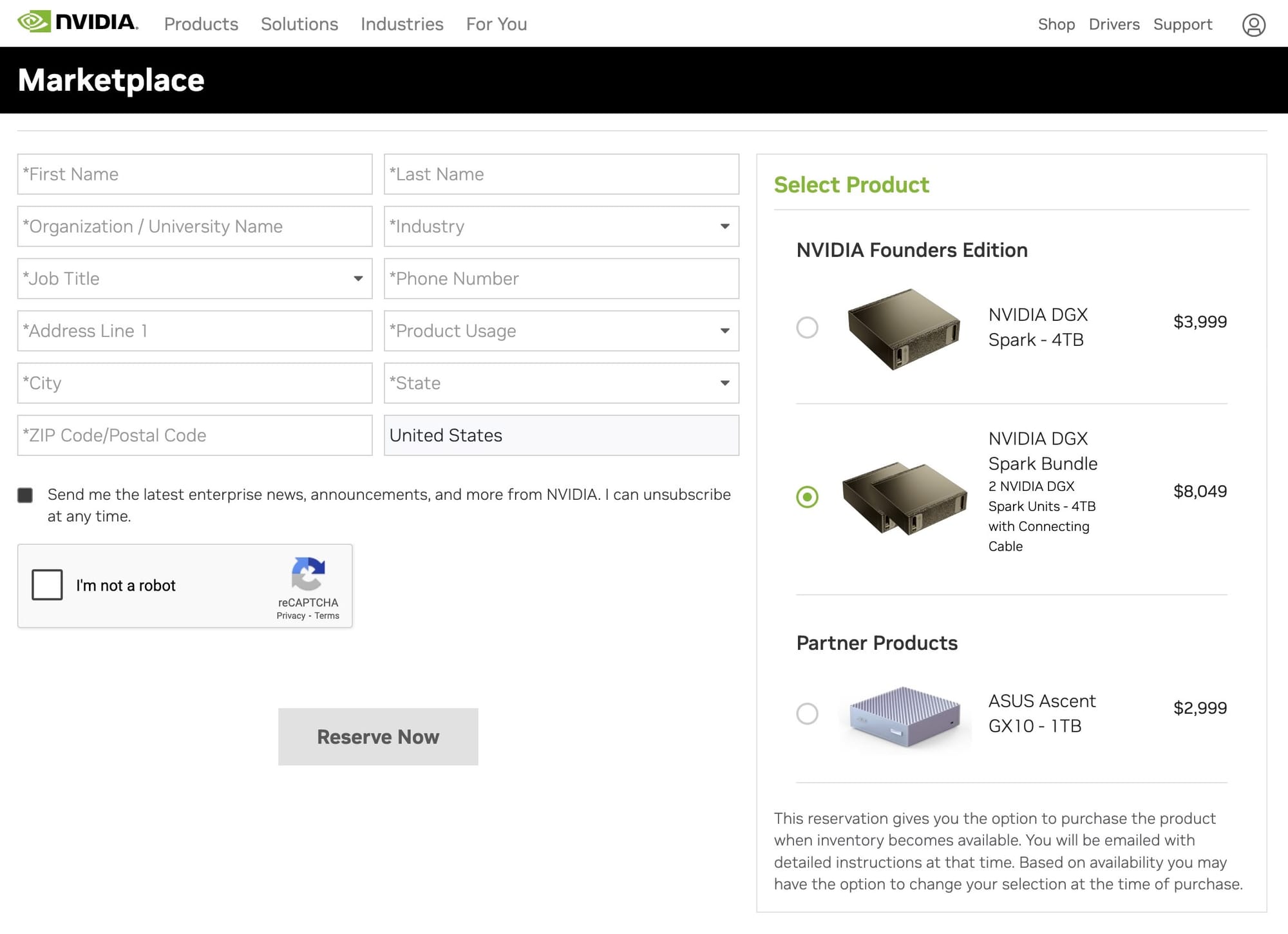Select the NVIDIA DGX Spark 4TB radio

(x=807, y=327)
